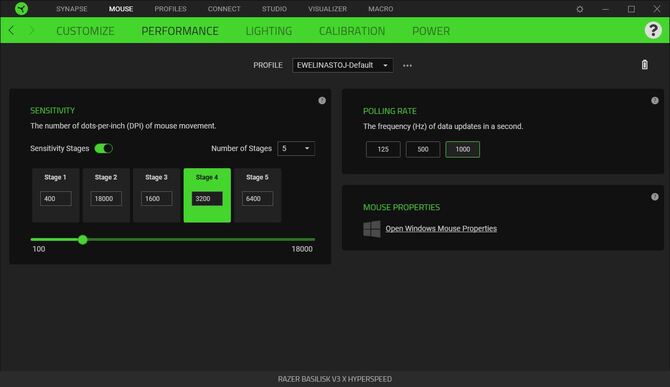Go to the Power subtab

pyautogui.click(x=431, y=31)
